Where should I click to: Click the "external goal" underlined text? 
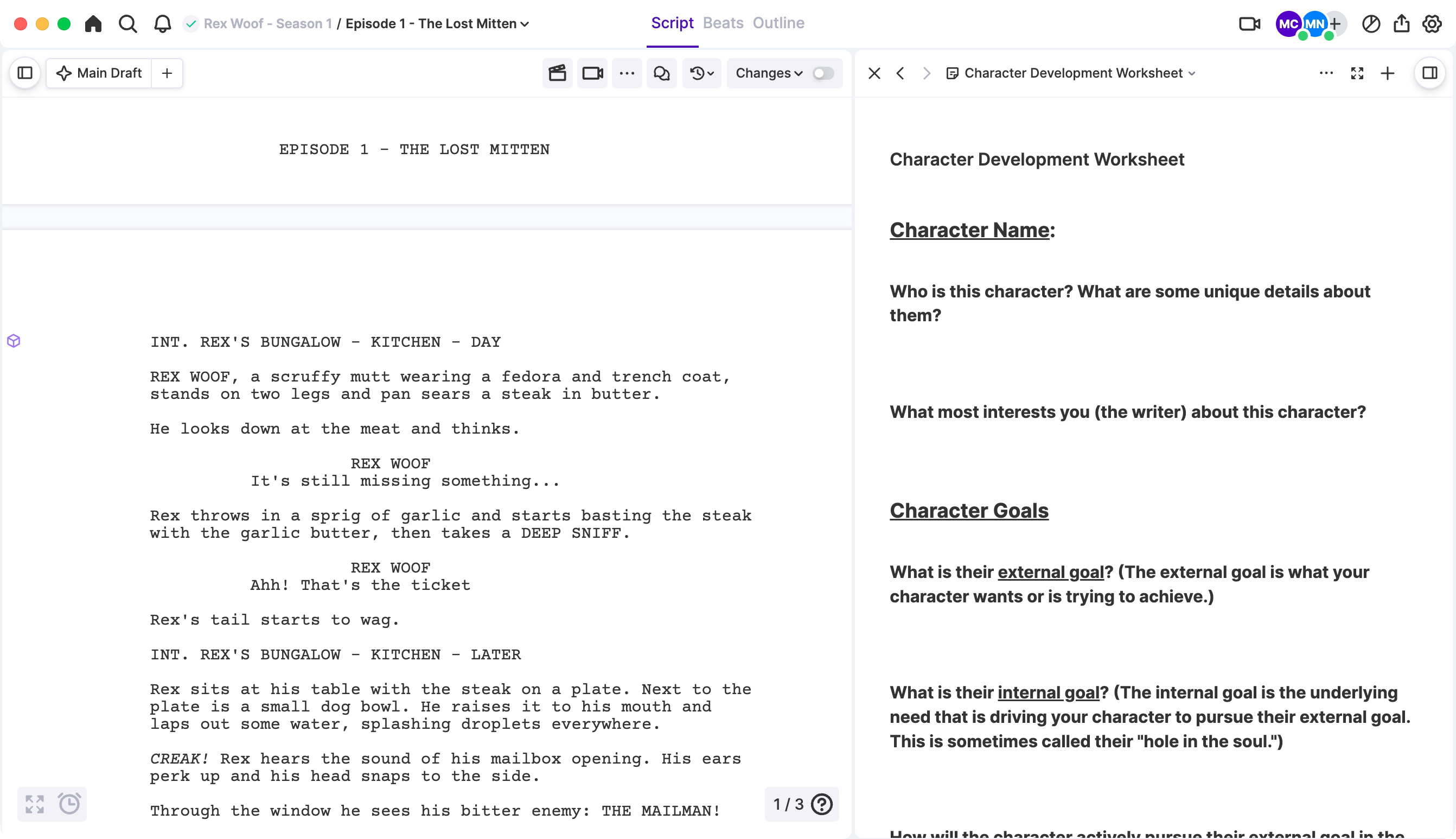click(1051, 572)
